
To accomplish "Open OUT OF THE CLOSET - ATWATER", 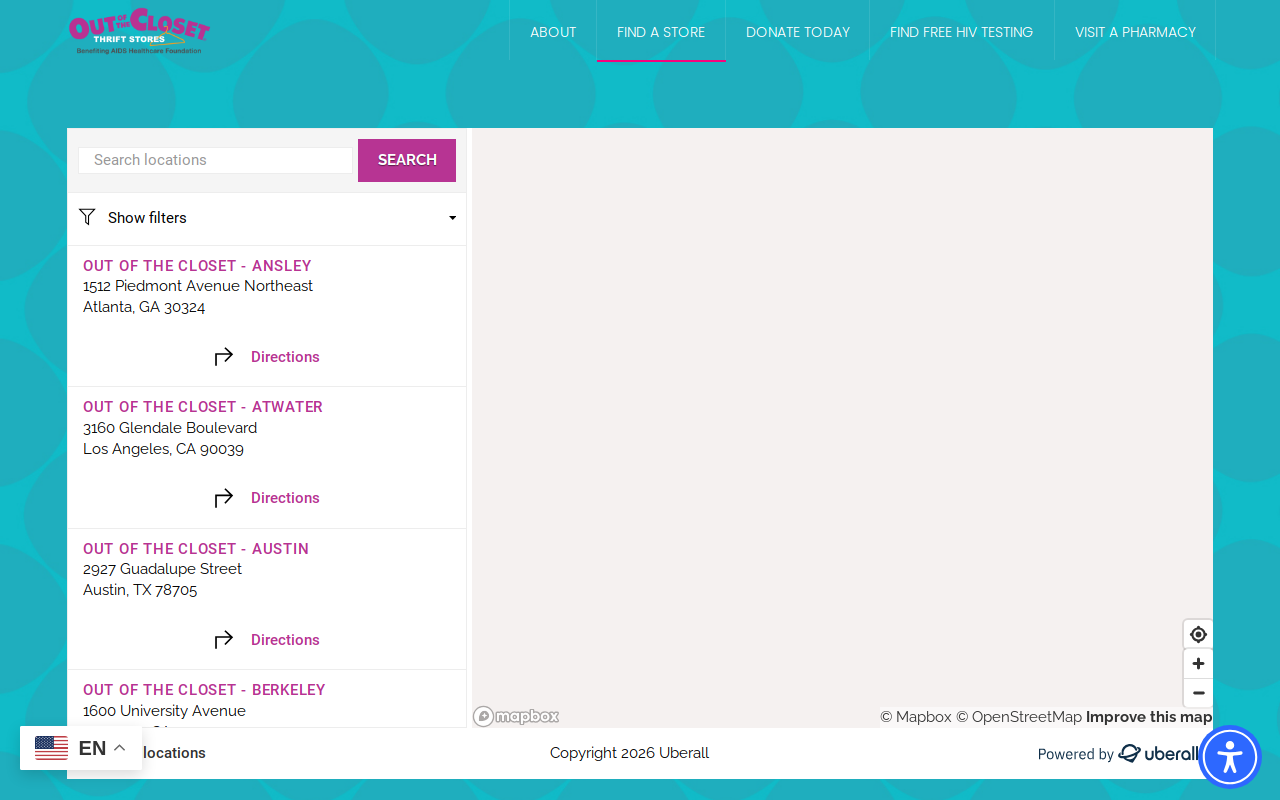I will point(203,407).
